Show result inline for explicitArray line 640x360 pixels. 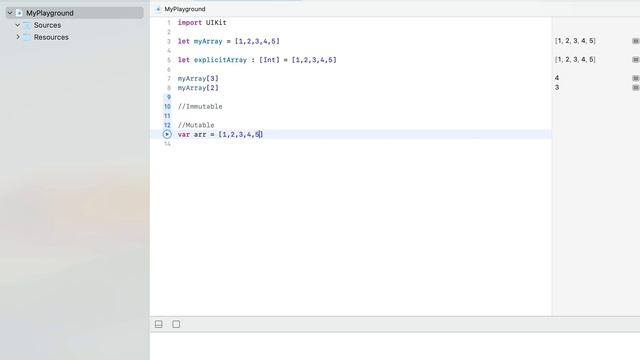(x=636, y=60)
